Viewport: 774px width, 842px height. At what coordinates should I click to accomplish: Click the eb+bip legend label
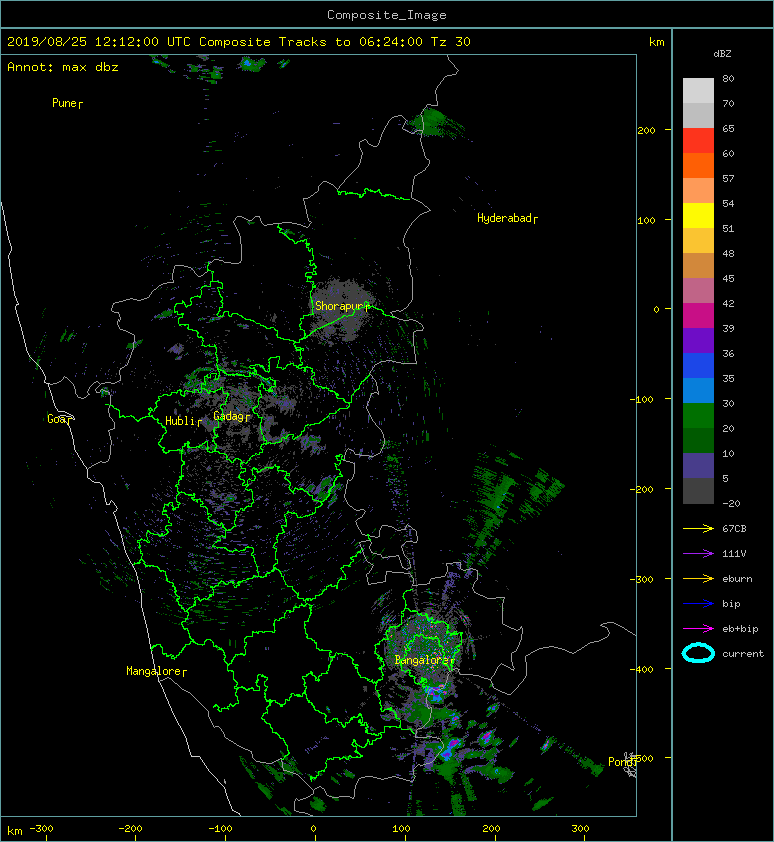(x=740, y=629)
